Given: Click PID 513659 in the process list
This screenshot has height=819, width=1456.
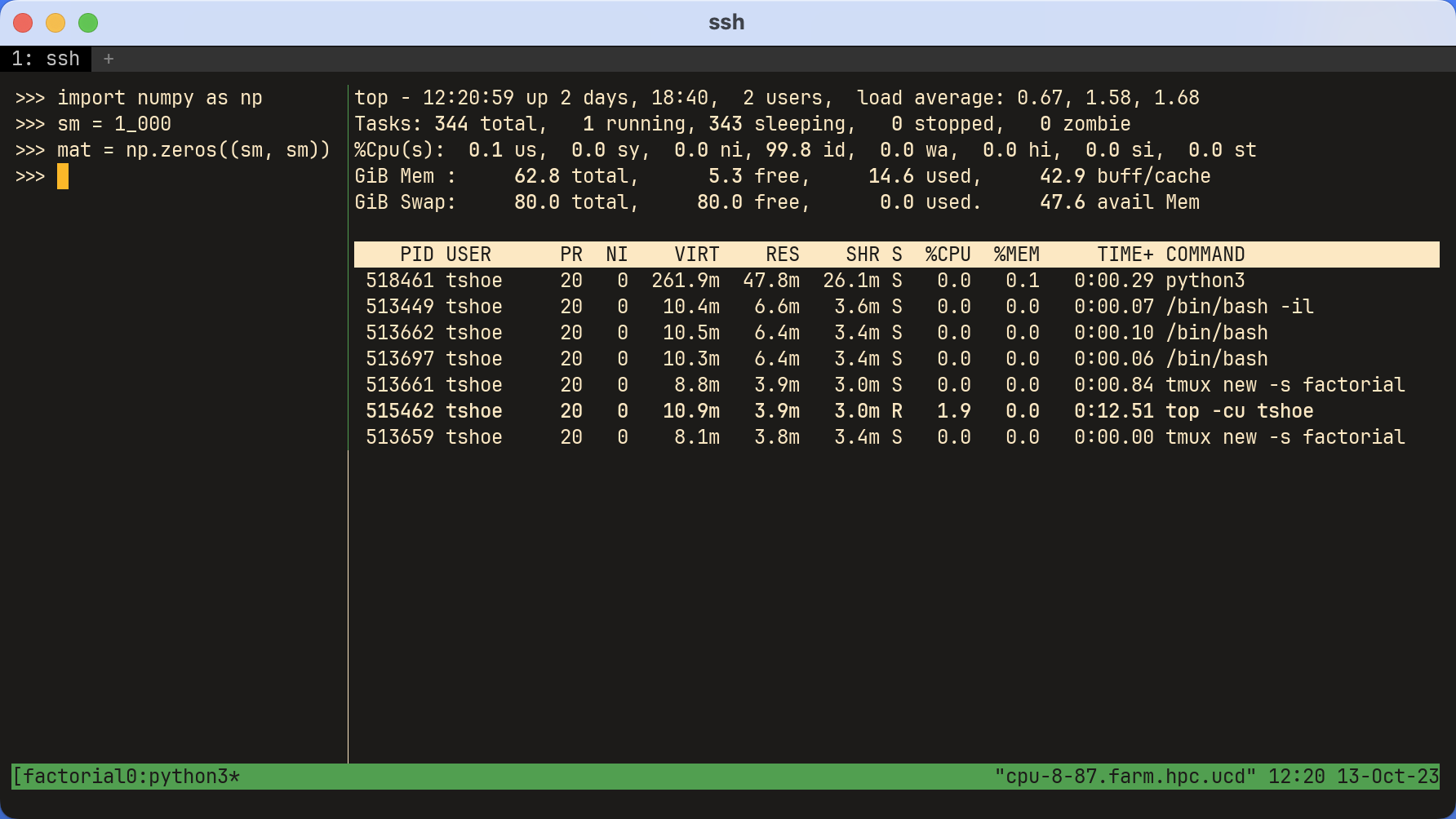Looking at the screenshot, I should tap(400, 437).
